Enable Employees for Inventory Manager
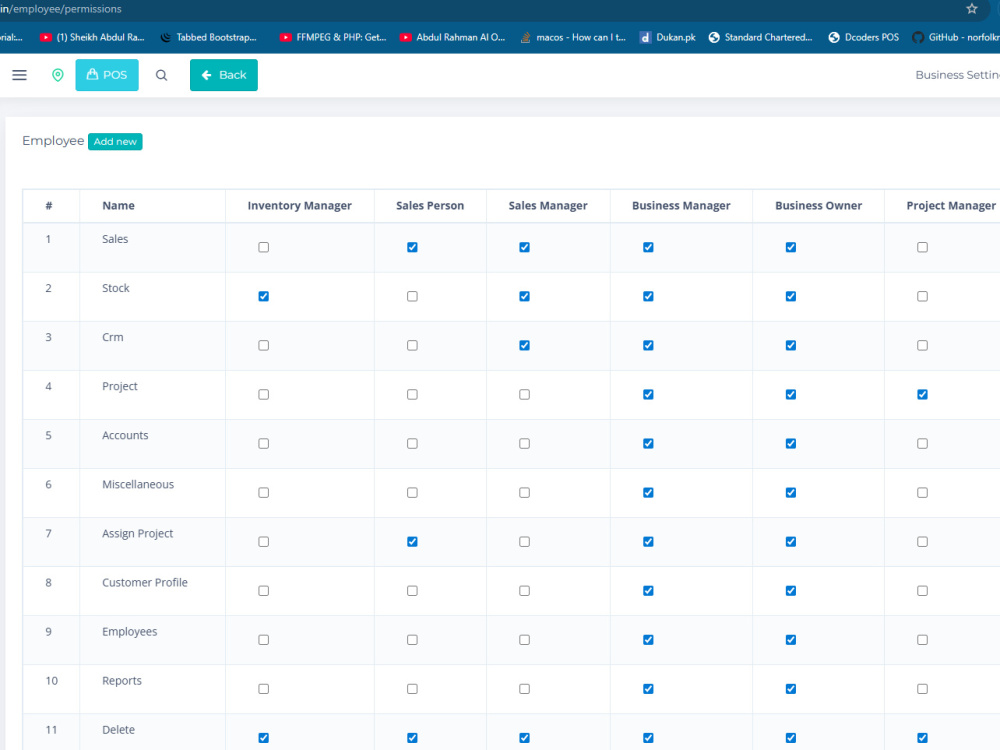The height and width of the screenshot is (750, 1000). coord(263,640)
